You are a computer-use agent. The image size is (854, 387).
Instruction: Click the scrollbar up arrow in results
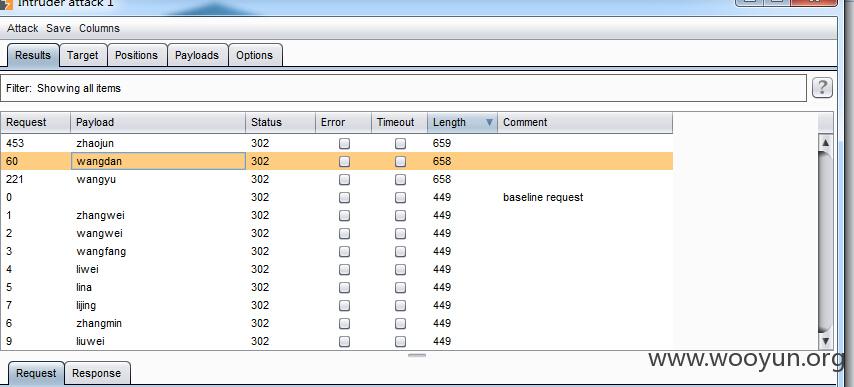click(x=826, y=143)
